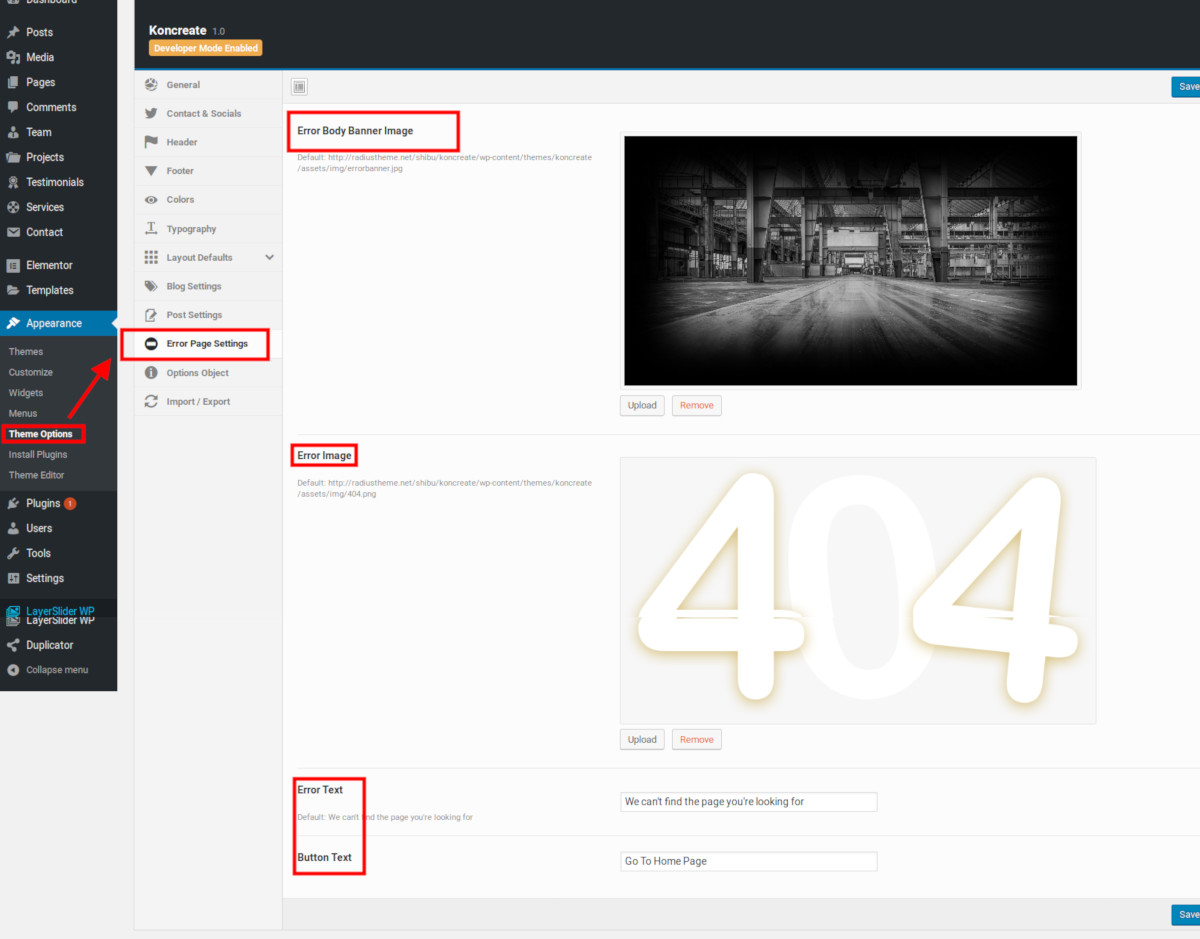Open Error Page Settings tab
Viewport: 1200px width, 939px height.
(208, 344)
